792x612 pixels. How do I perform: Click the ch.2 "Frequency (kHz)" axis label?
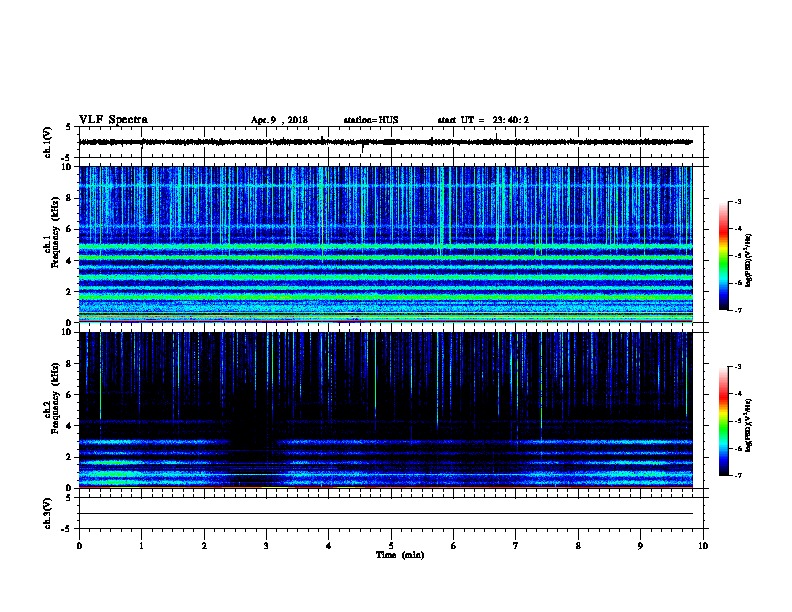coord(56,398)
